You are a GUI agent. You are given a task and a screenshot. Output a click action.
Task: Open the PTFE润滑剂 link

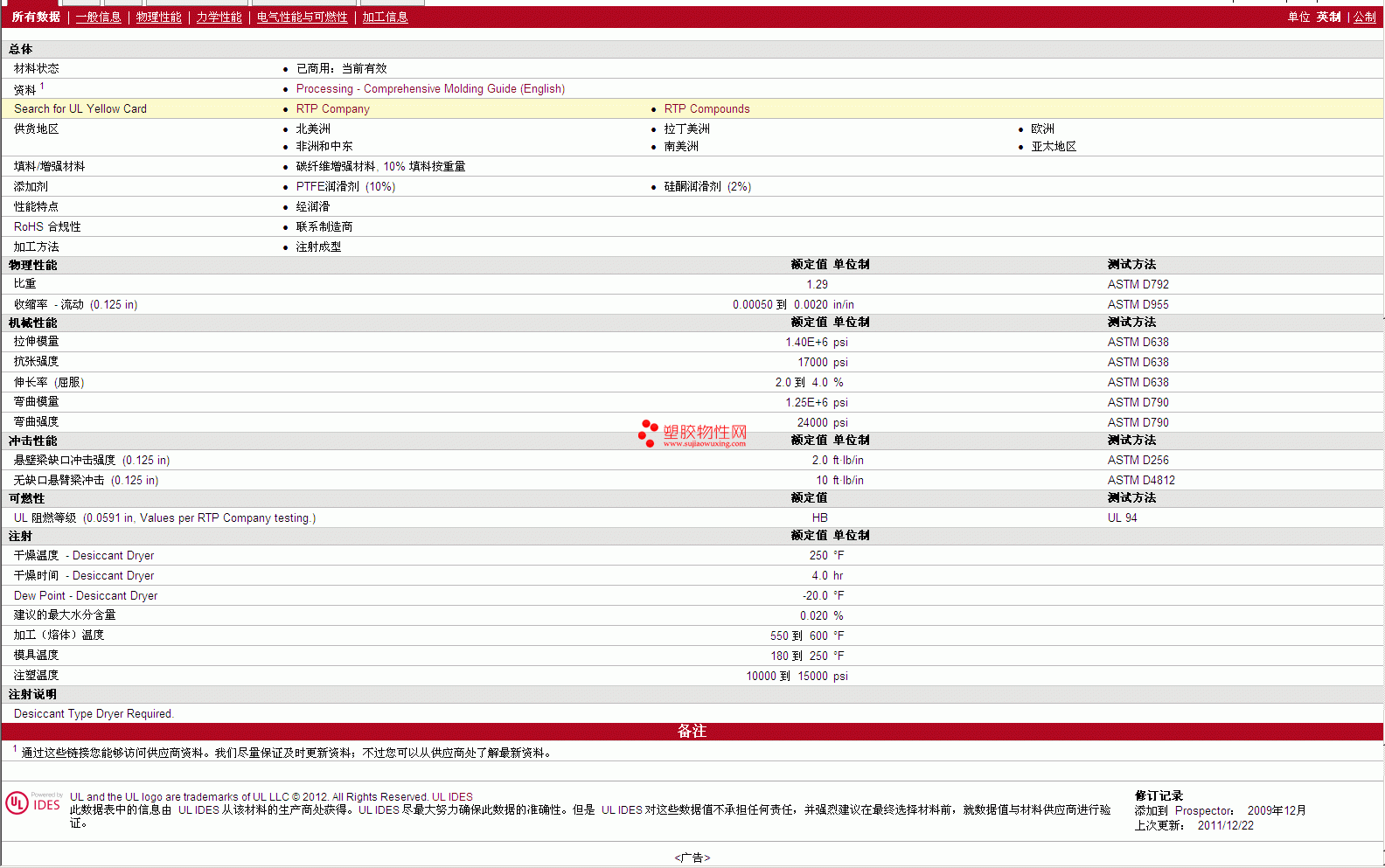[x=345, y=186]
